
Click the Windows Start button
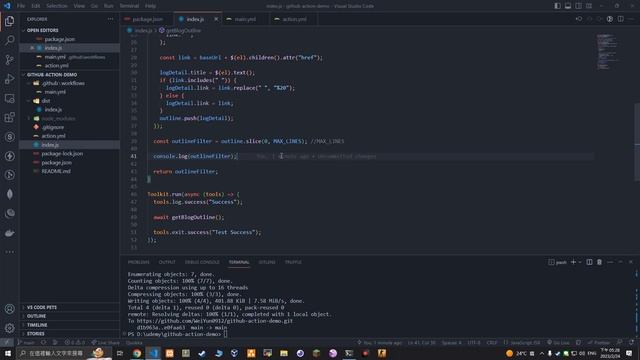[8, 353]
